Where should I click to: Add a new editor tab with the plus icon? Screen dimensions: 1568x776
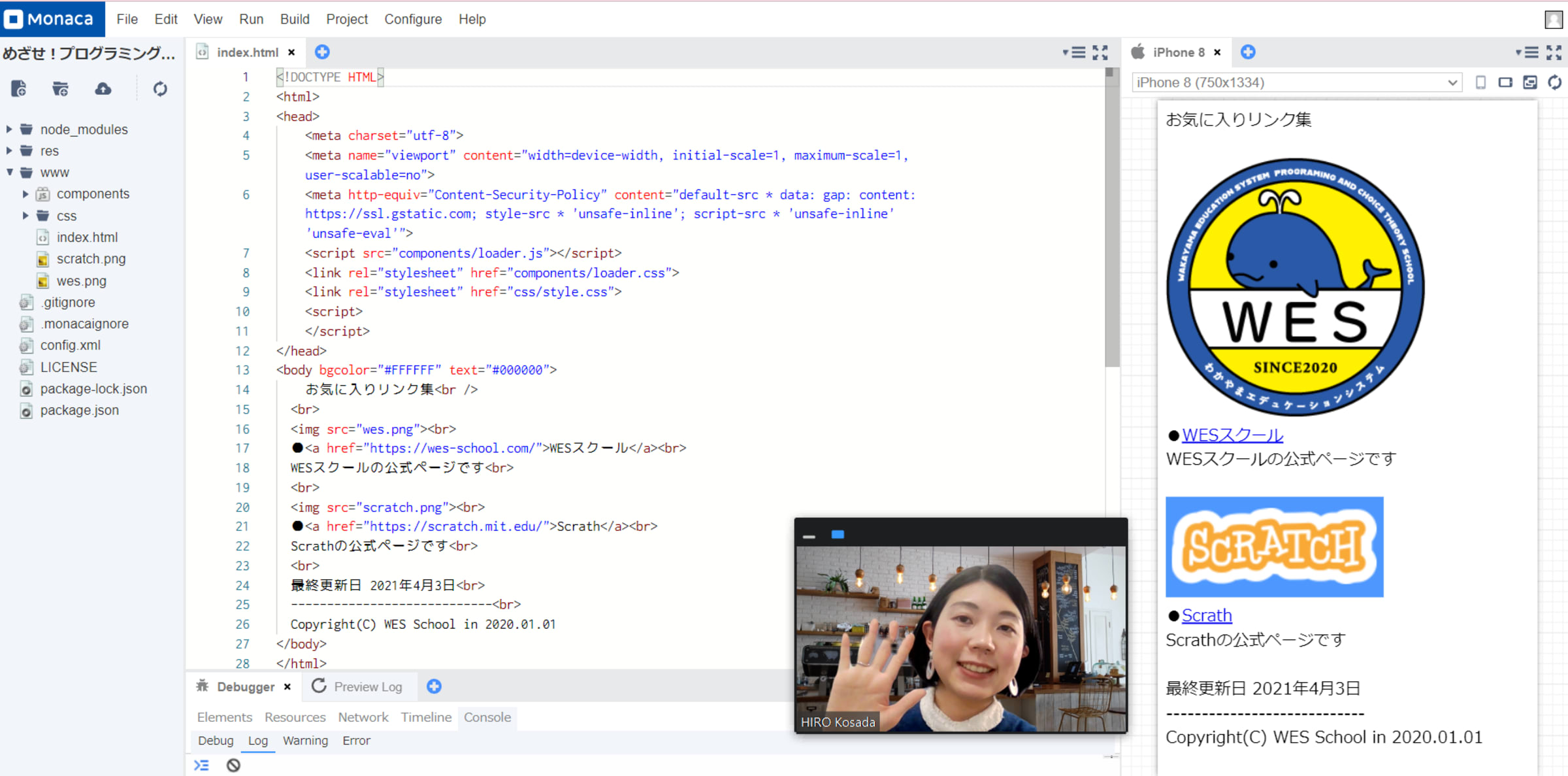322,52
